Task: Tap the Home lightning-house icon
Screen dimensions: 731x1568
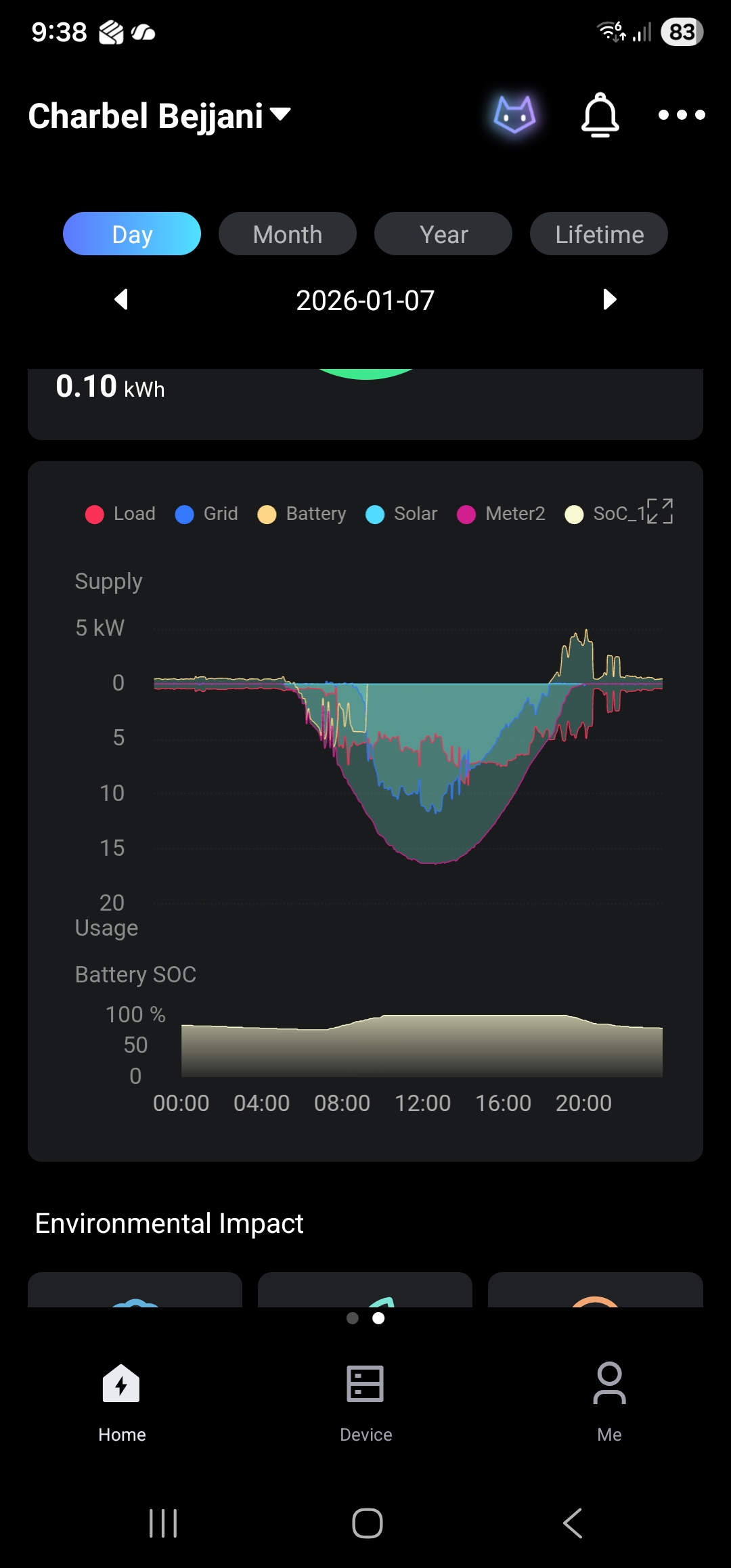Action: click(x=121, y=1383)
